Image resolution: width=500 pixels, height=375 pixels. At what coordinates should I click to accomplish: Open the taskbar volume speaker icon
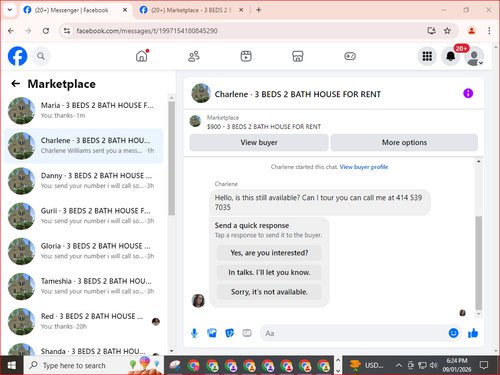[x=433, y=365]
